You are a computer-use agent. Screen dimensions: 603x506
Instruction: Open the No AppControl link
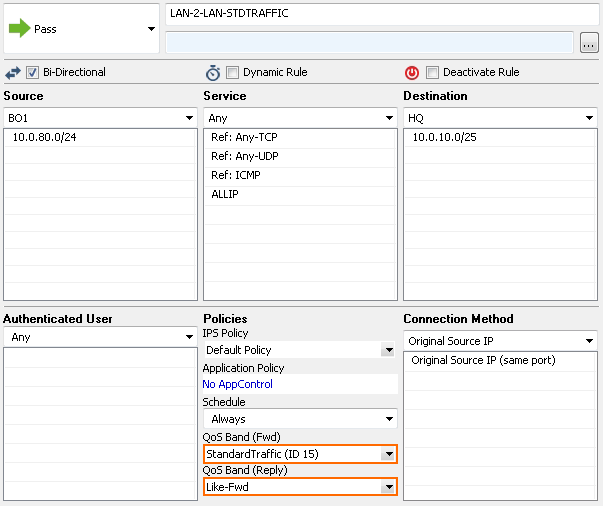pos(237,384)
